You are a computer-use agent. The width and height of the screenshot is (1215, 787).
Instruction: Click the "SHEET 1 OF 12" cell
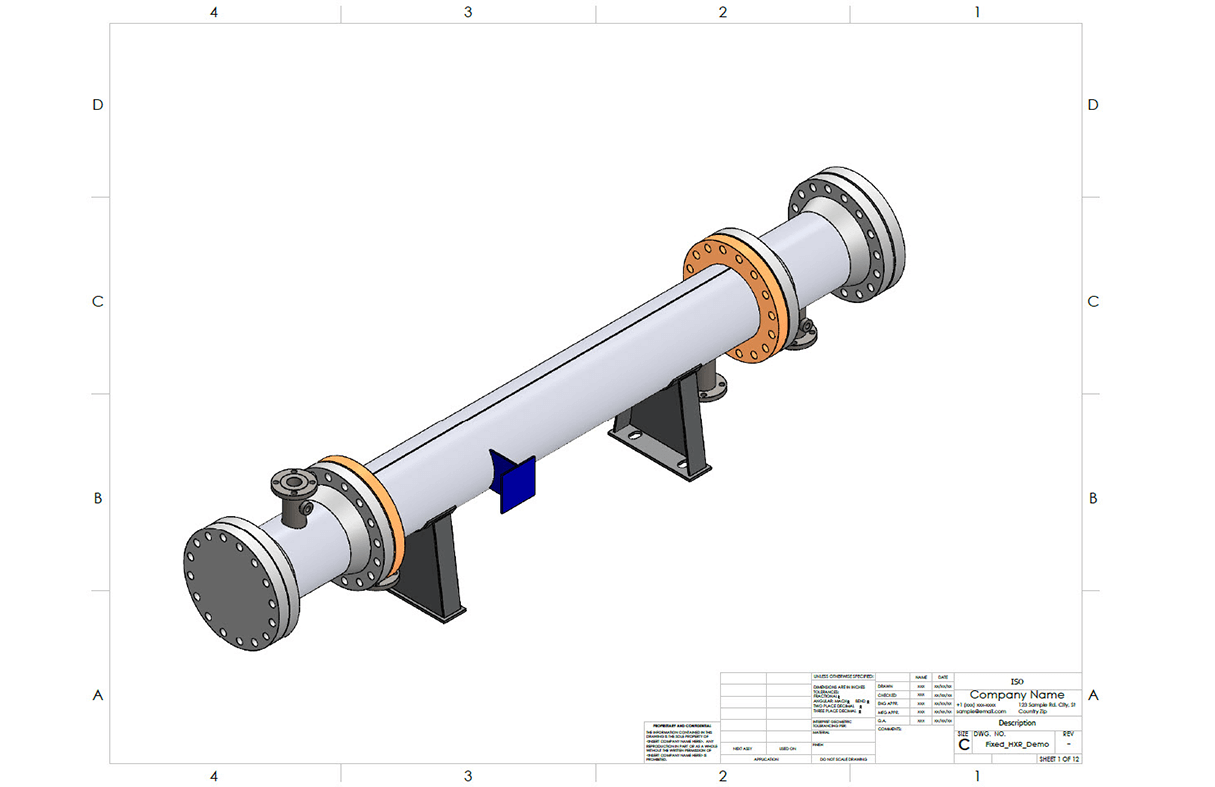pos(1059,759)
